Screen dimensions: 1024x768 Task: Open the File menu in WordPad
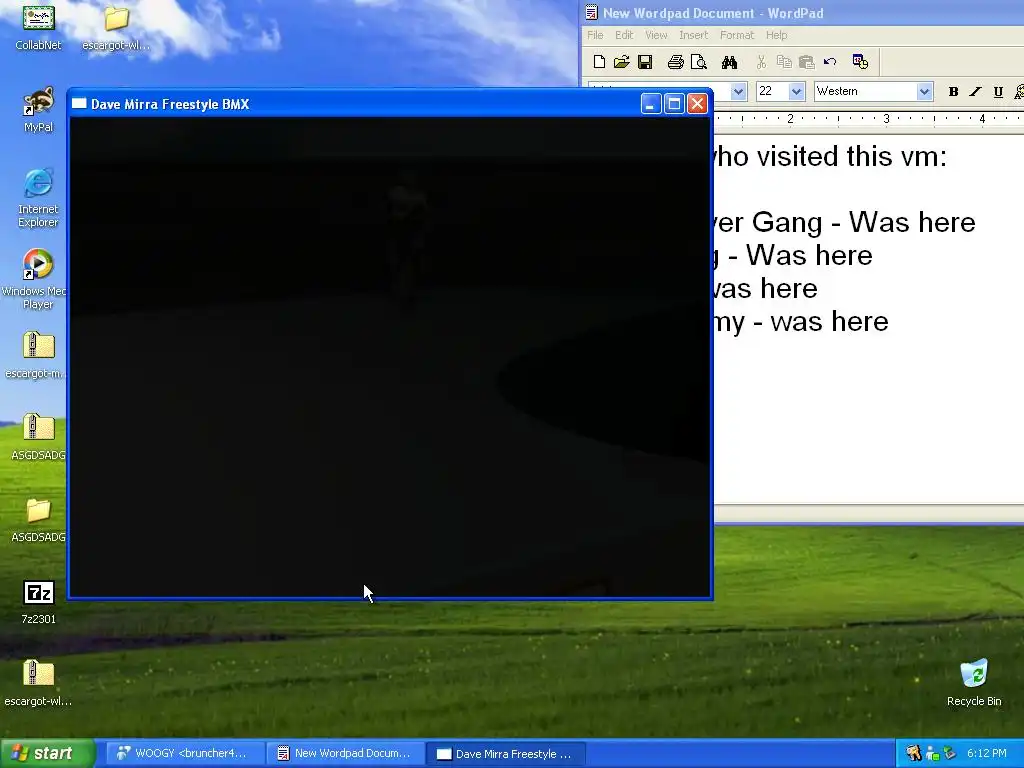[595, 35]
